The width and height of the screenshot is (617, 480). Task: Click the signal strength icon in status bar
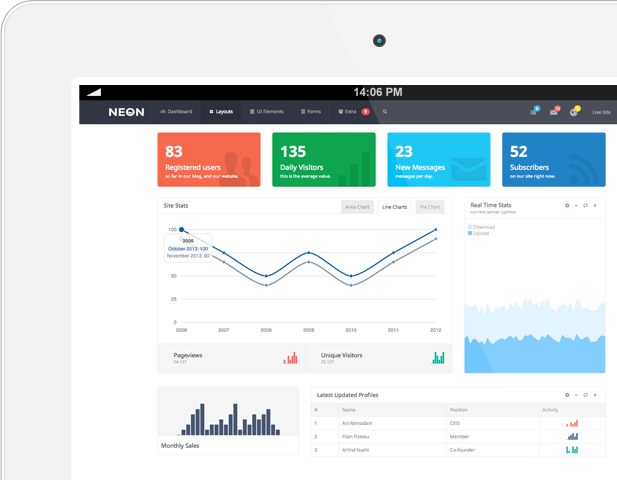pos(94,92)
